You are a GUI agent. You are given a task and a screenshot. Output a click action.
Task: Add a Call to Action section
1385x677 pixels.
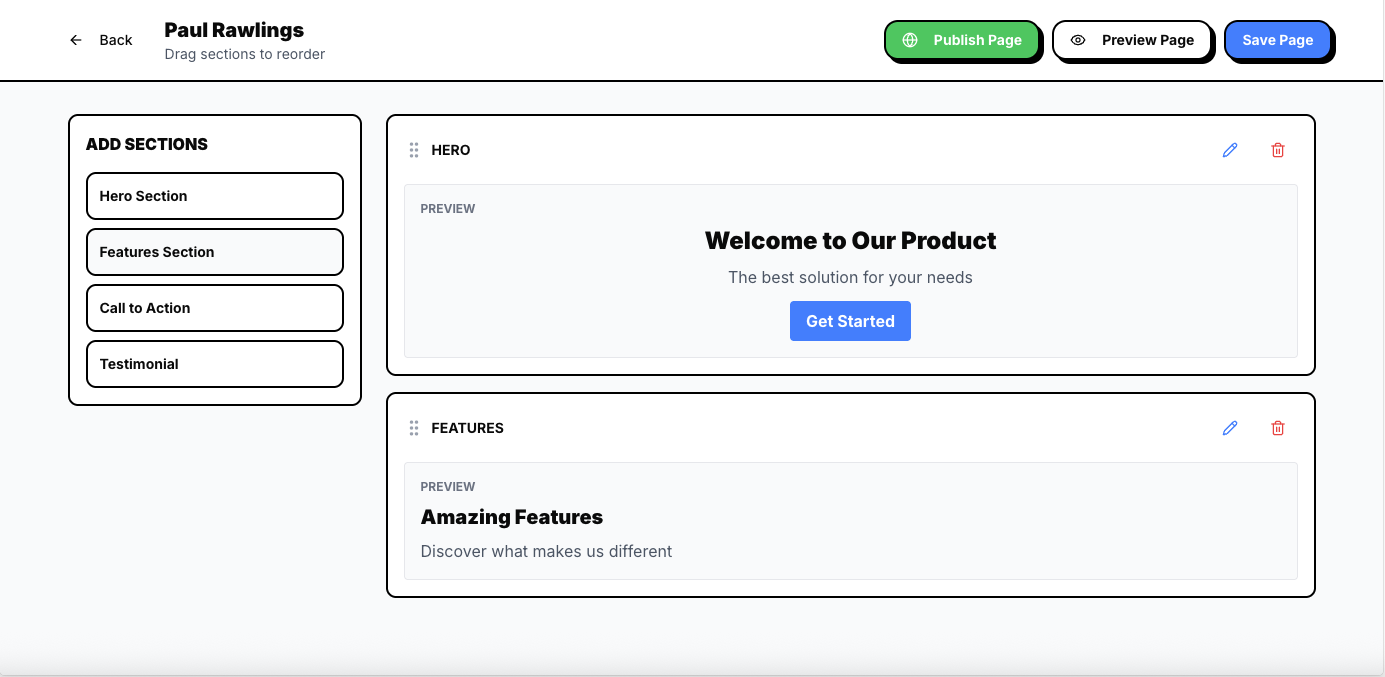click(x=215, y=308)
